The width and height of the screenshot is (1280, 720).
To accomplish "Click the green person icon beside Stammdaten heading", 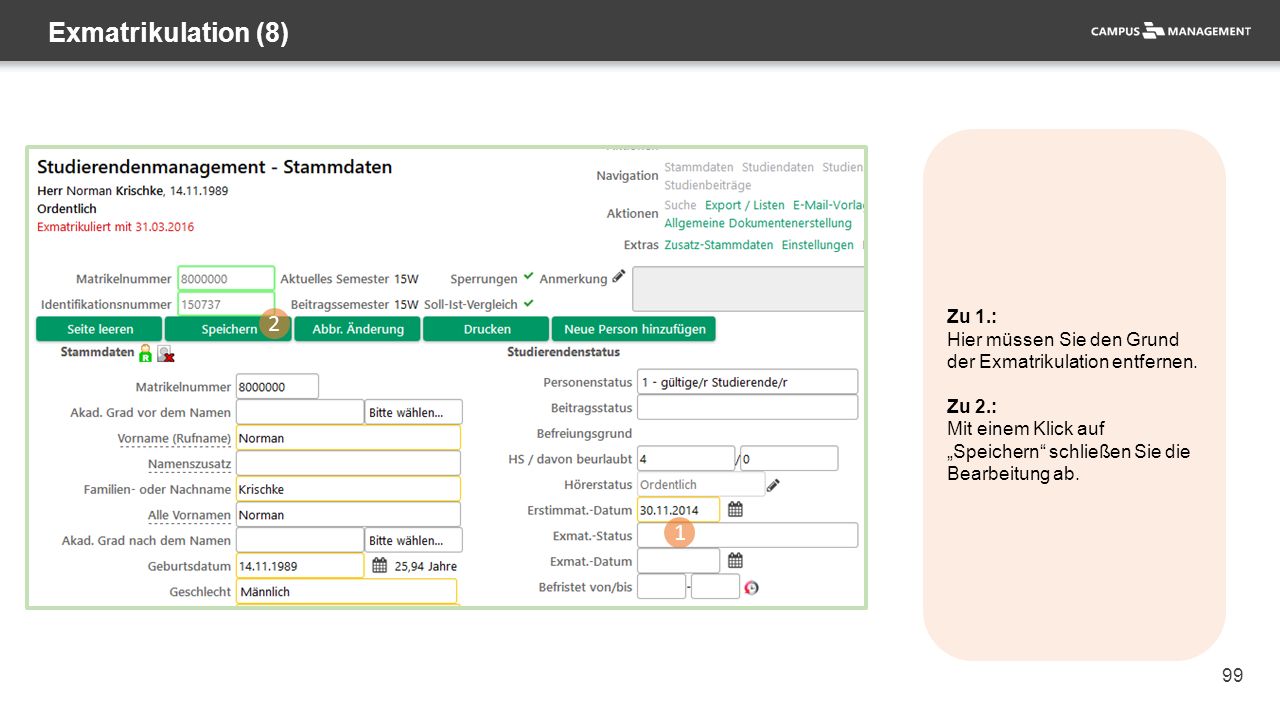I will point(146,353).
